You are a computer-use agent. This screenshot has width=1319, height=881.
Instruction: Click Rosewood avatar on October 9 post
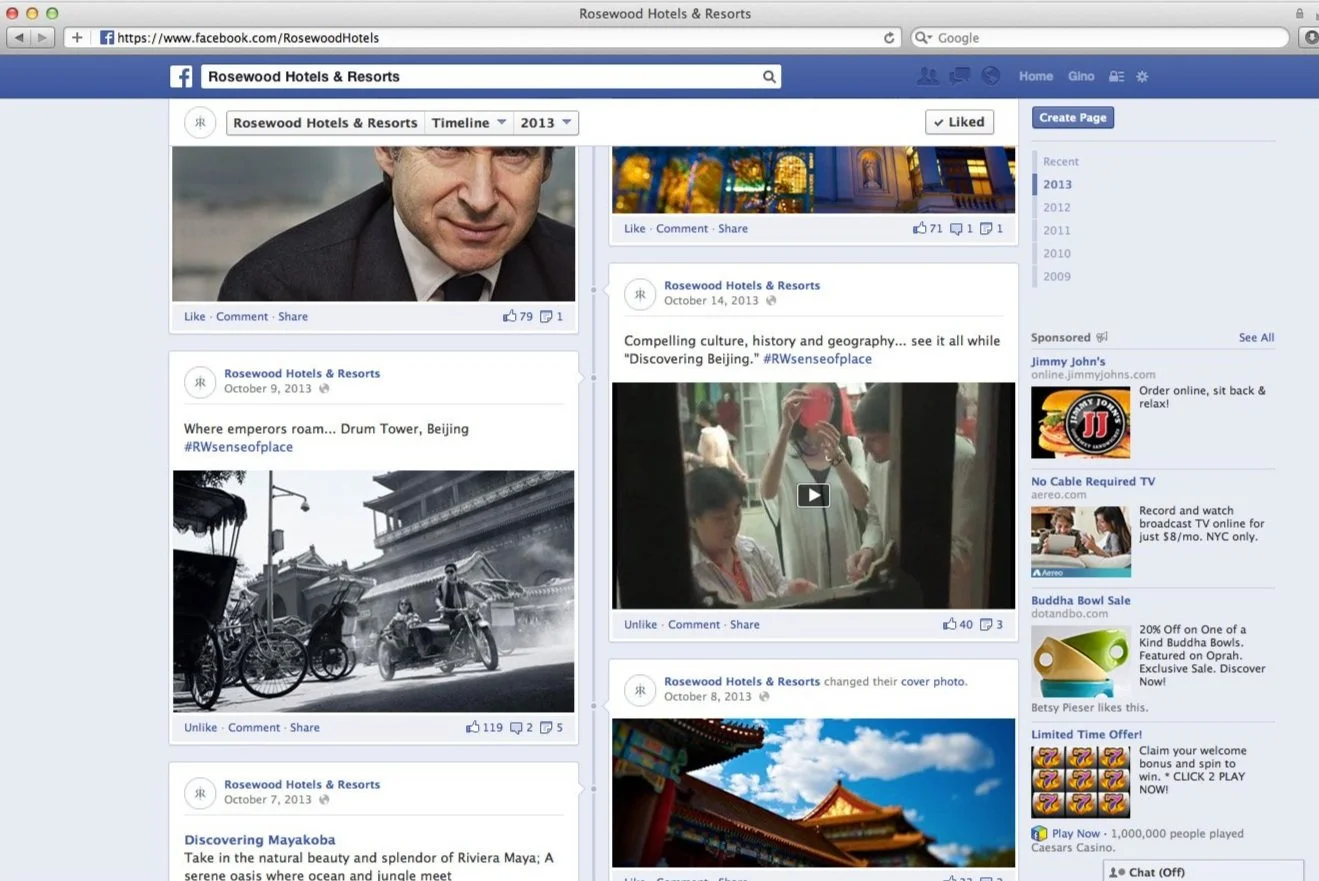200,382
